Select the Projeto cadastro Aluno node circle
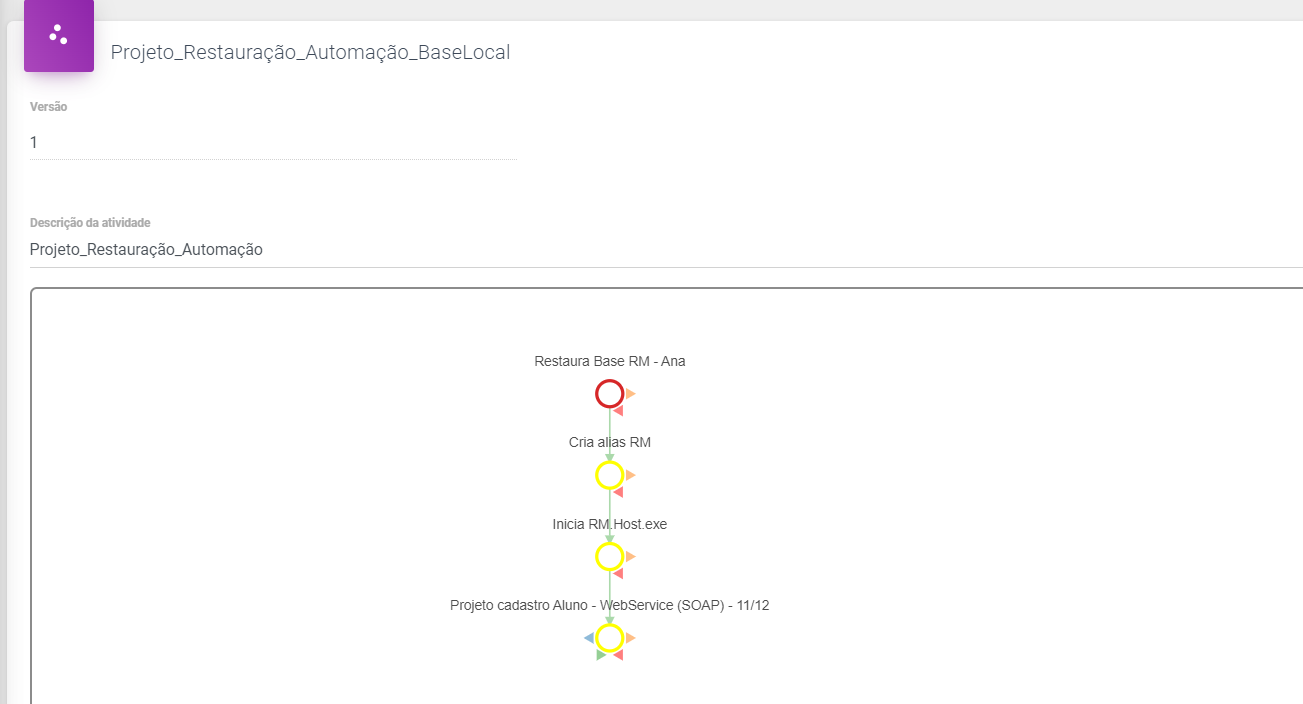Viewport: 1303px width, 704px height. (610, 637)
